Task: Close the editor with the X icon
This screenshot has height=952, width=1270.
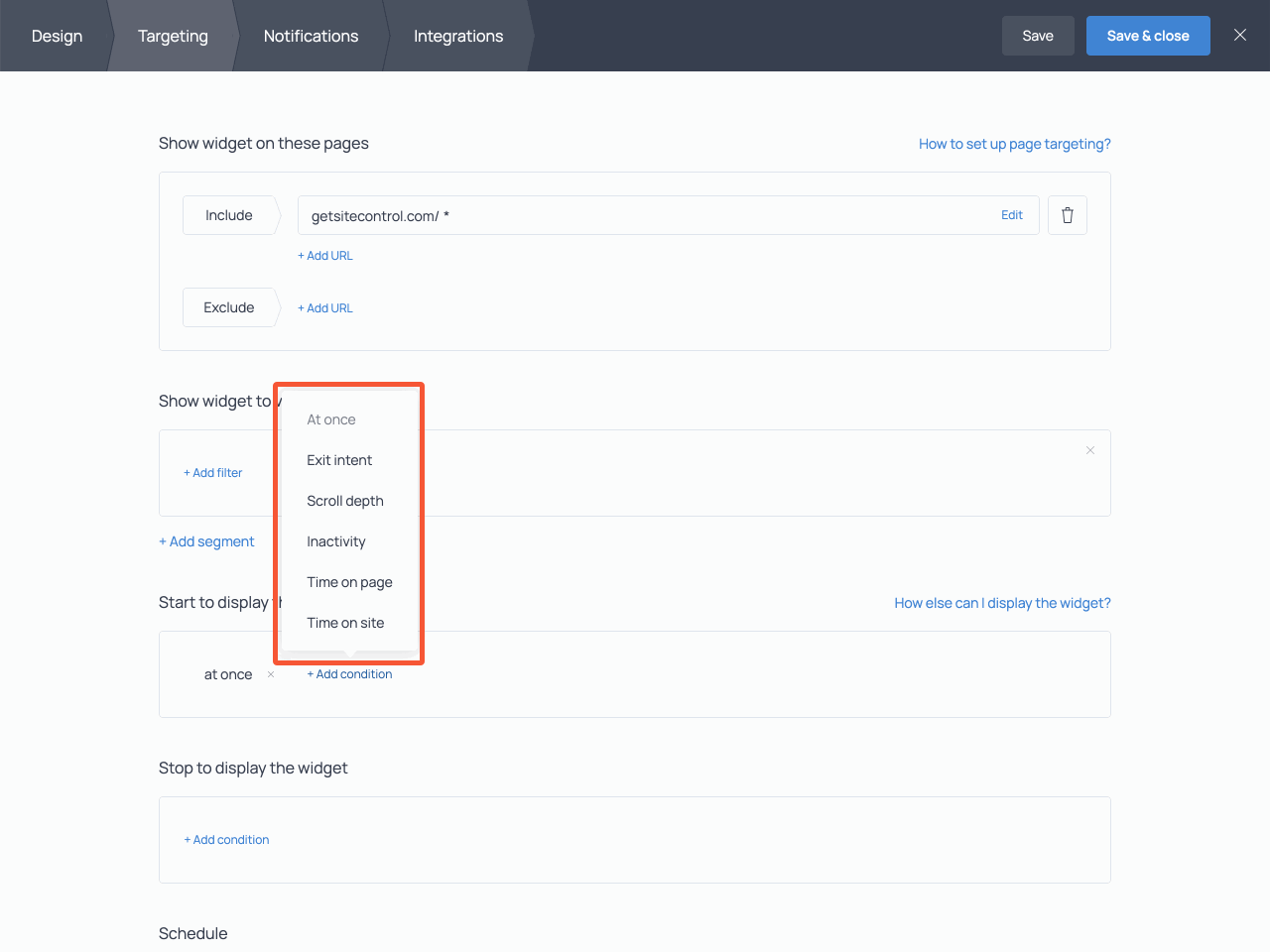Action: (x=1239, y=35)
